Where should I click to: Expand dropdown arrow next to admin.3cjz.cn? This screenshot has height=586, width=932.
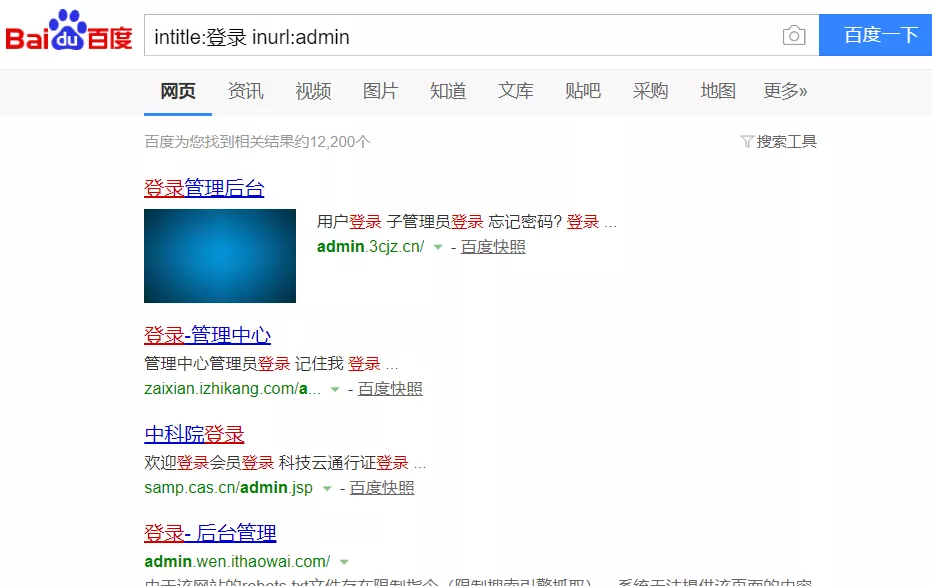(x=437, y=247)
